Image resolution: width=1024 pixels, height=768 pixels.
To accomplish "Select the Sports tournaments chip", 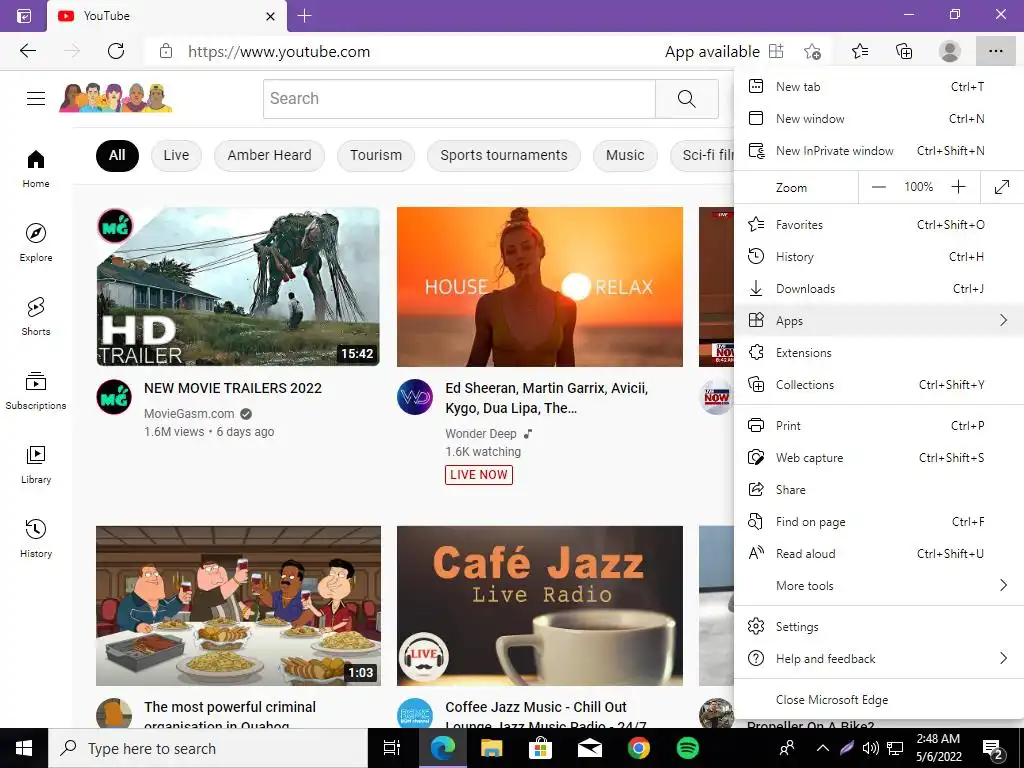I will (504, 155).
